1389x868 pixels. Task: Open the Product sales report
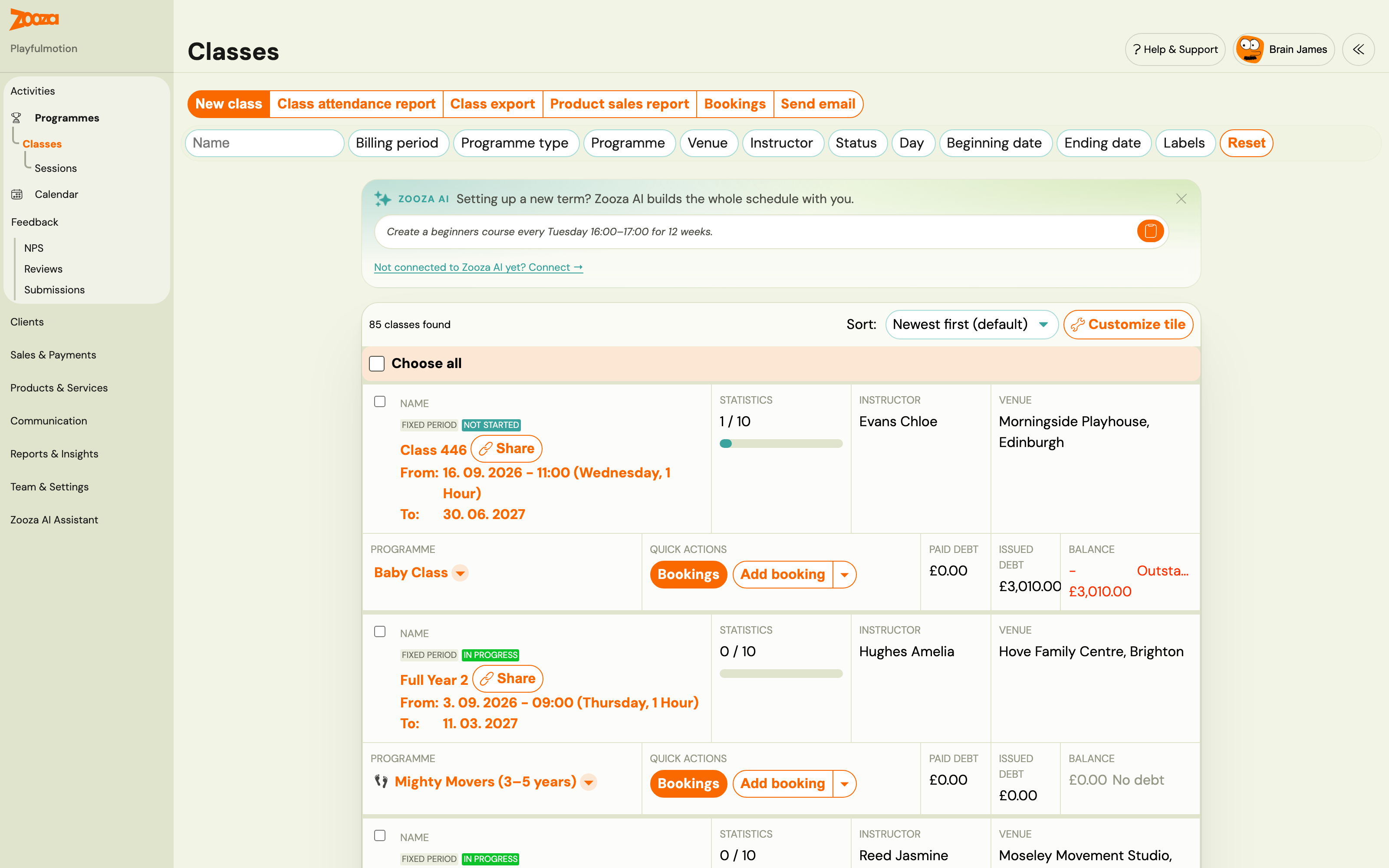(619, 104)
